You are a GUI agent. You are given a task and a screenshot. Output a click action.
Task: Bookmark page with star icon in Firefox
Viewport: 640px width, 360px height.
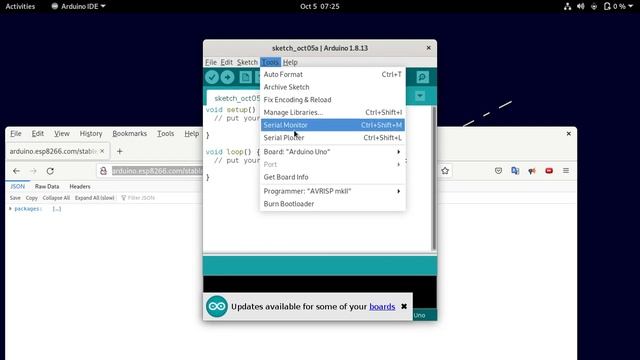click(x=445, y=171)
